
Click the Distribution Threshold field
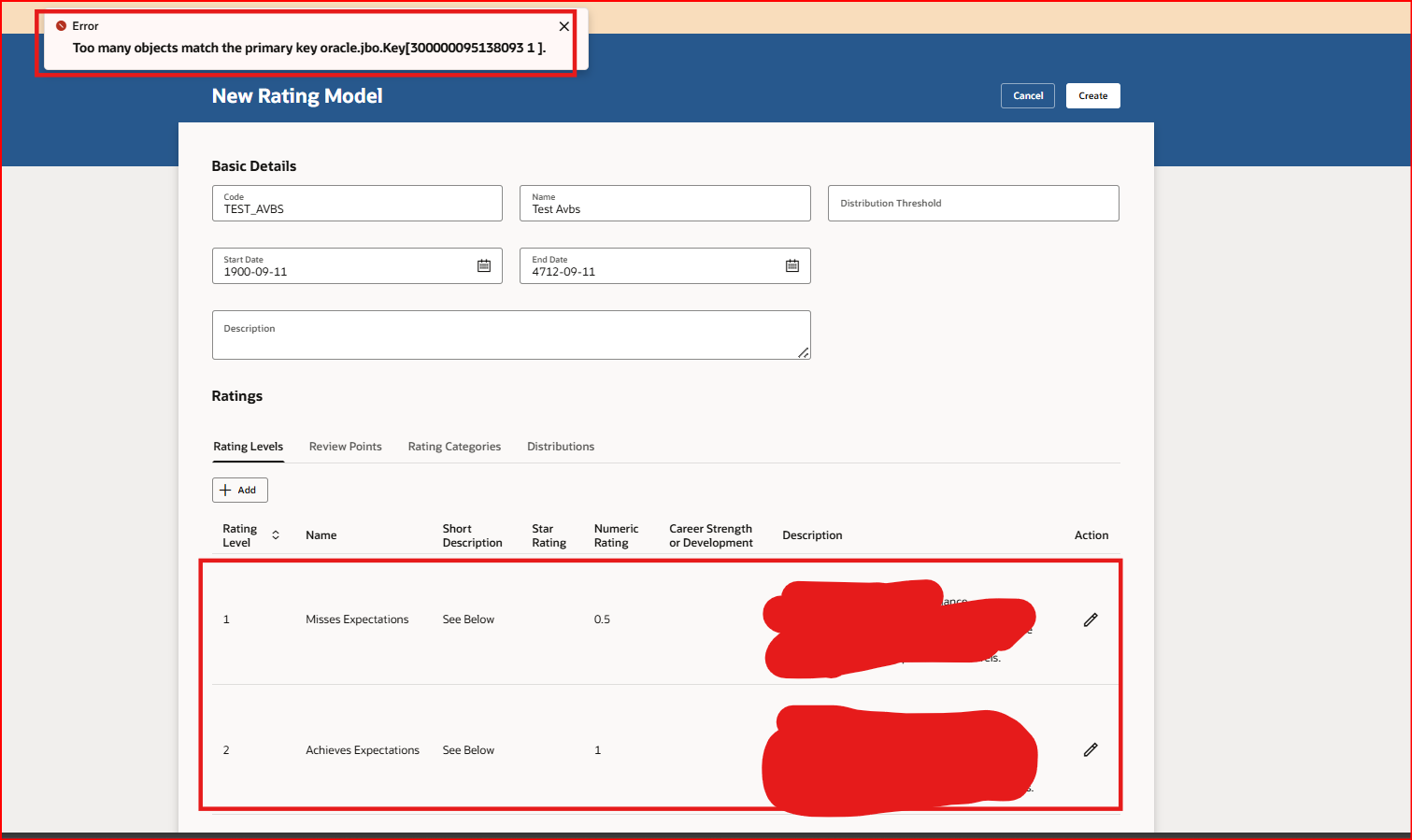click(x=973, y=203)
